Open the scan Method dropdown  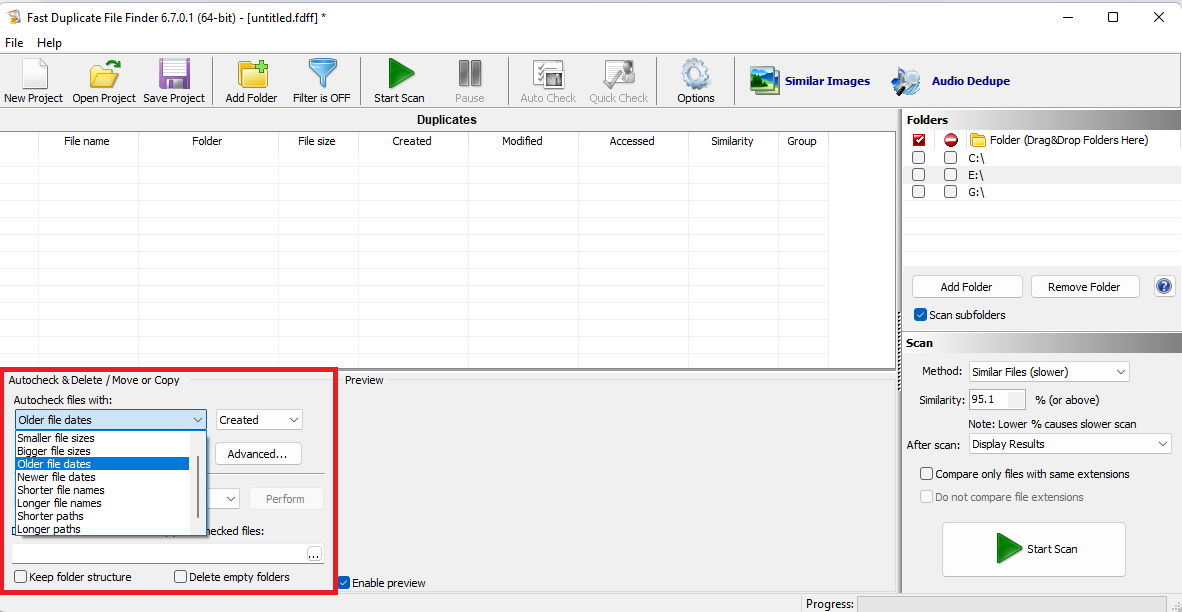[1049, 372]
